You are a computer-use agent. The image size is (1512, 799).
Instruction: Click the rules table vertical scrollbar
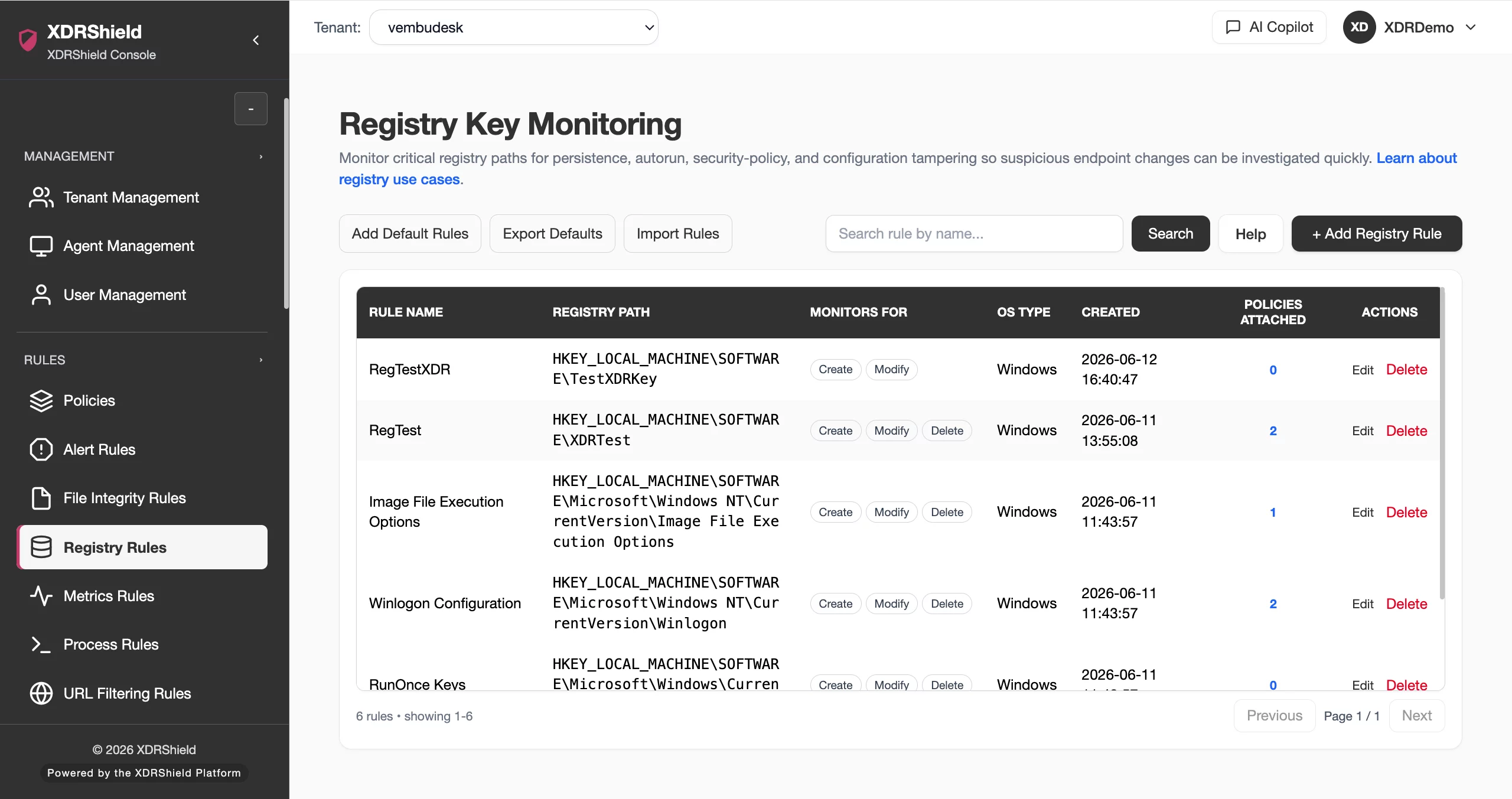(x=1442, y=443)
